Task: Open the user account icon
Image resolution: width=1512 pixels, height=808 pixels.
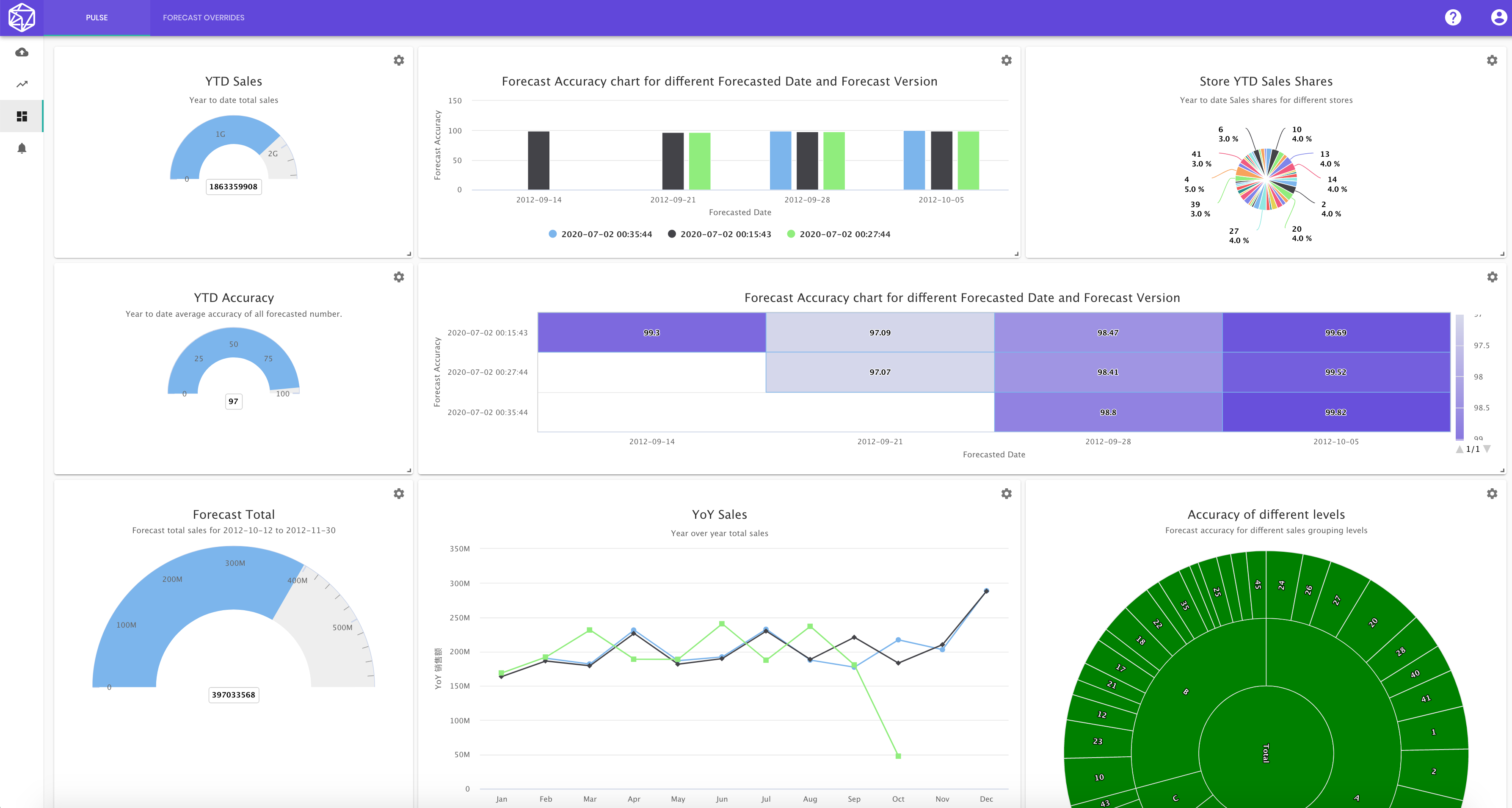Action: point(1499,18)
